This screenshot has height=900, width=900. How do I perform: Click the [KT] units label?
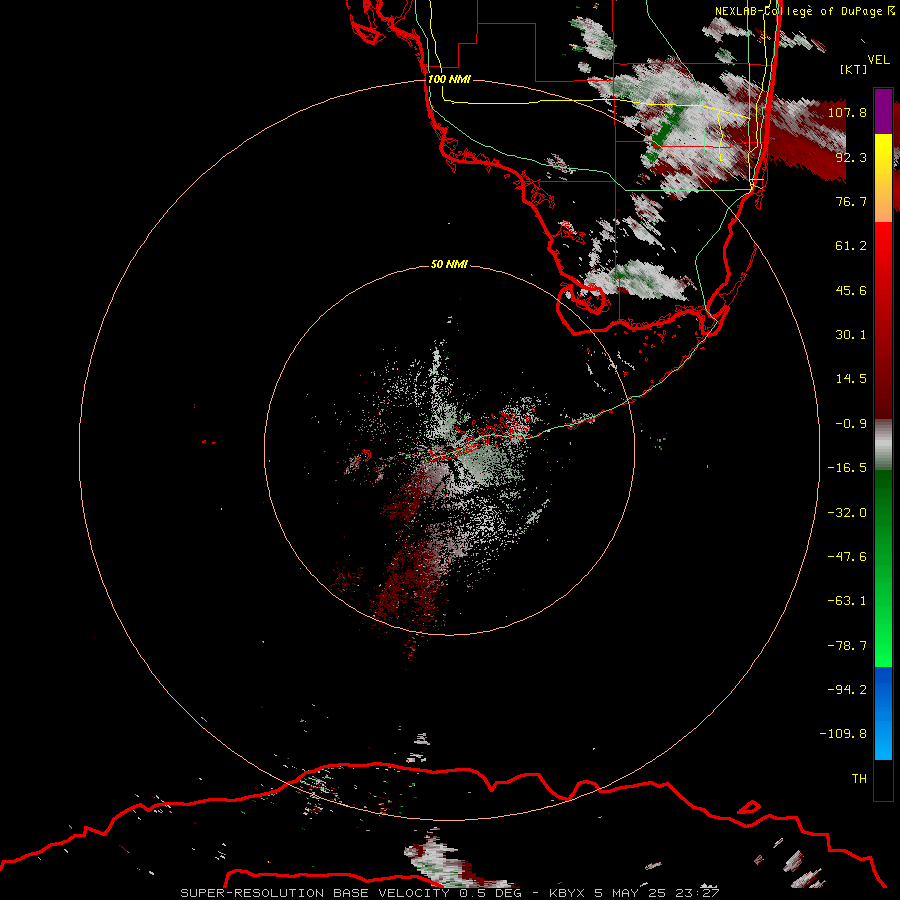[854, 69]
